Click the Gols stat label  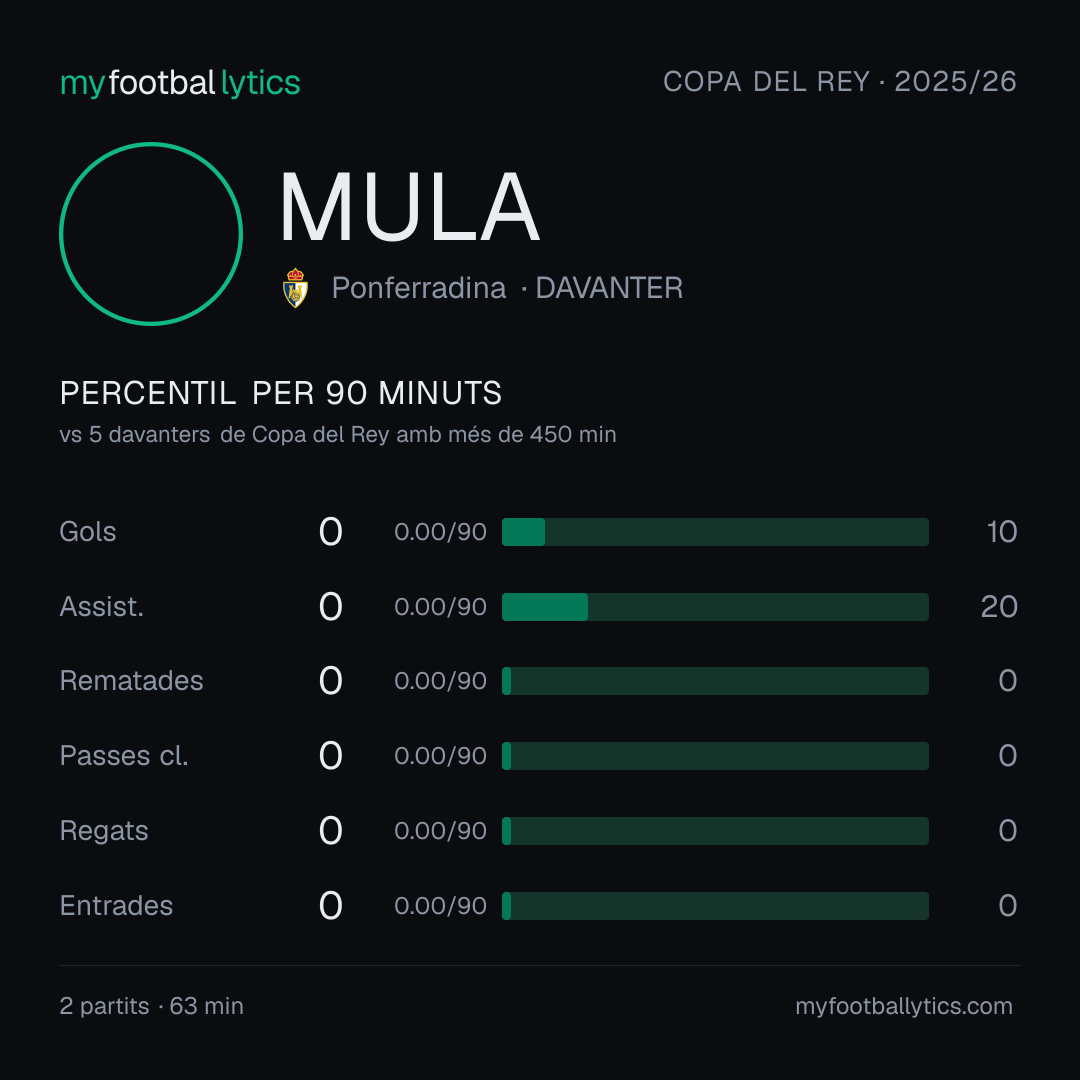pos(87,532)
